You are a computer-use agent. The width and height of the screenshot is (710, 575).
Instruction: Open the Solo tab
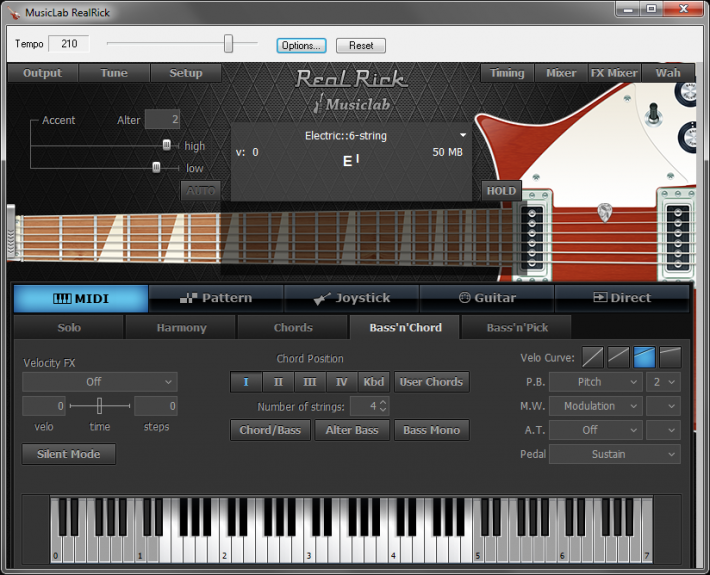coord(69,327)
